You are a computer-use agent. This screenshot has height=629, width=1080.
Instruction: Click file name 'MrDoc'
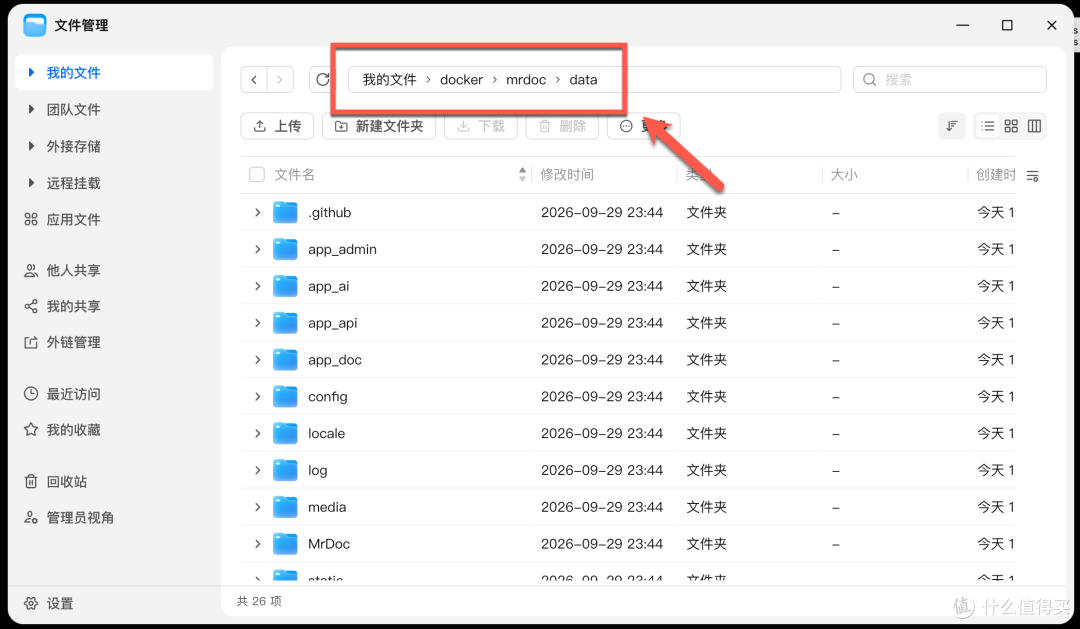[x=329, y=544]
